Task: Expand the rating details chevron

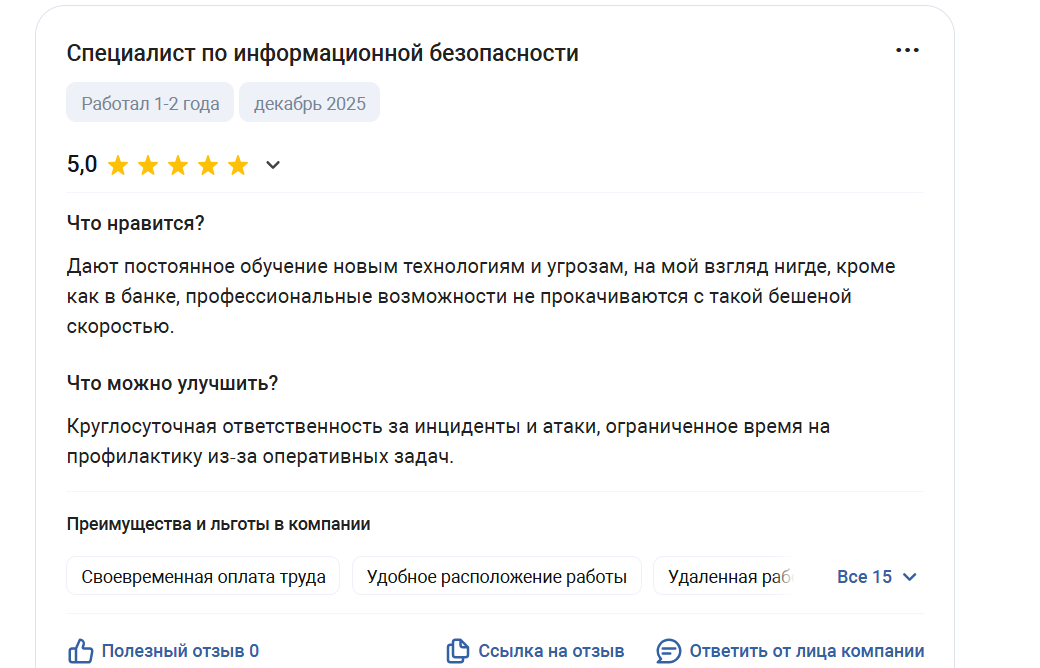Action: (273, 166)
